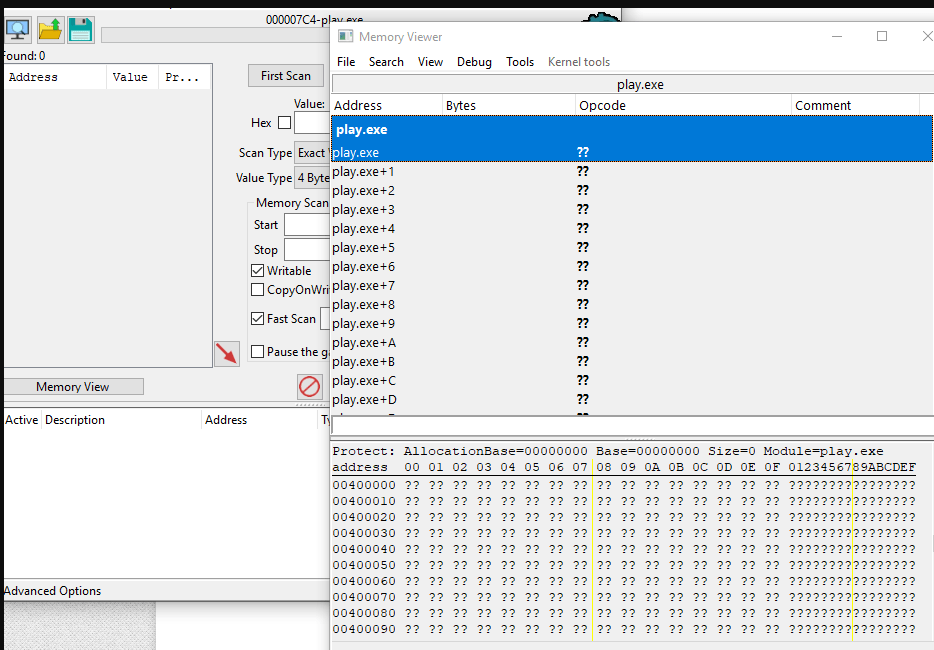Screen dimensions: 934x650
Task: Open the Search menu in Memory Viewer
Action: coord(386,62)
